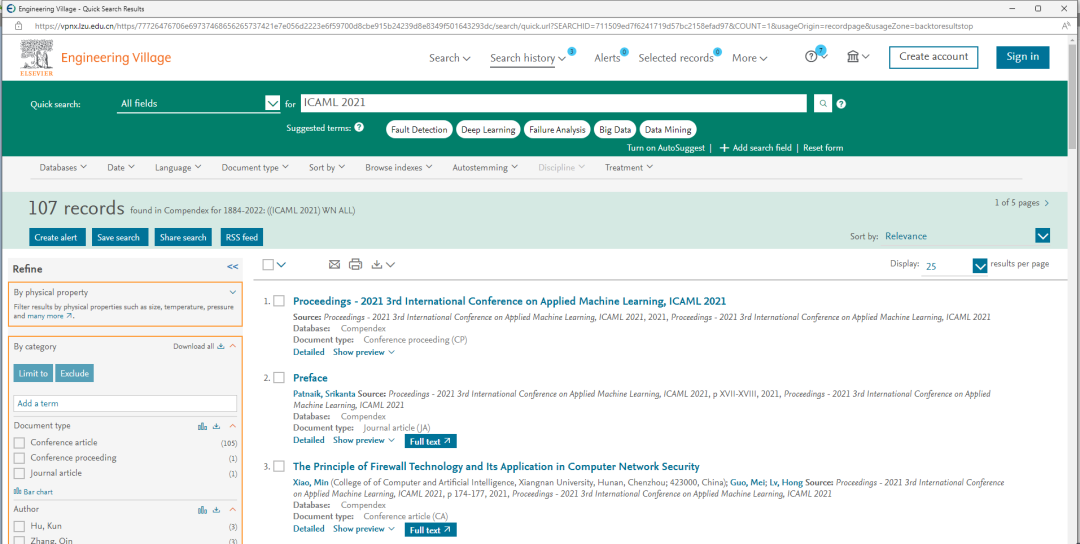
Task: Download Author facet data icon
Action: pyautogui.click(x=216, y=510)
